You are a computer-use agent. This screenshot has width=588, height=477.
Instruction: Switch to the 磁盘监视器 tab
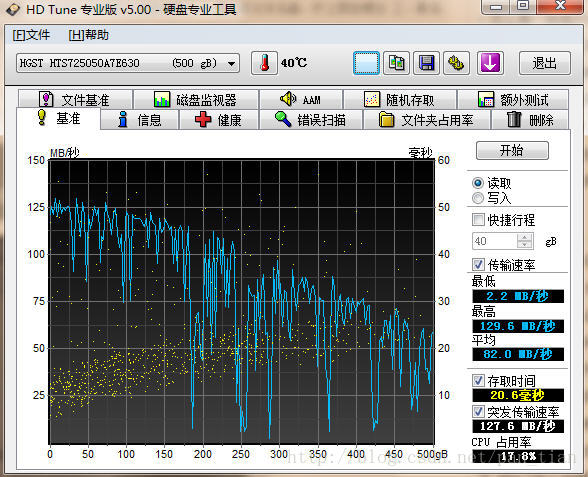(x=196, y=100)
